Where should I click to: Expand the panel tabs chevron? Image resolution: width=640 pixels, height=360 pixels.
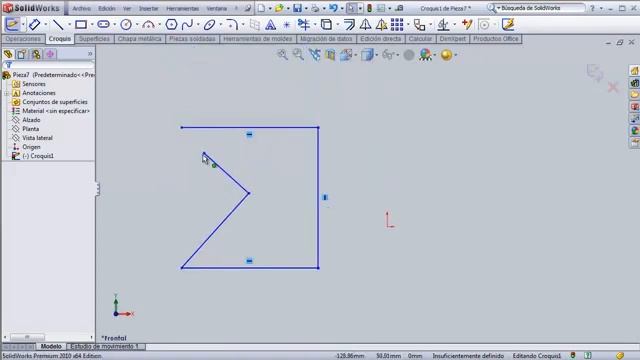[x=90, y=54]
